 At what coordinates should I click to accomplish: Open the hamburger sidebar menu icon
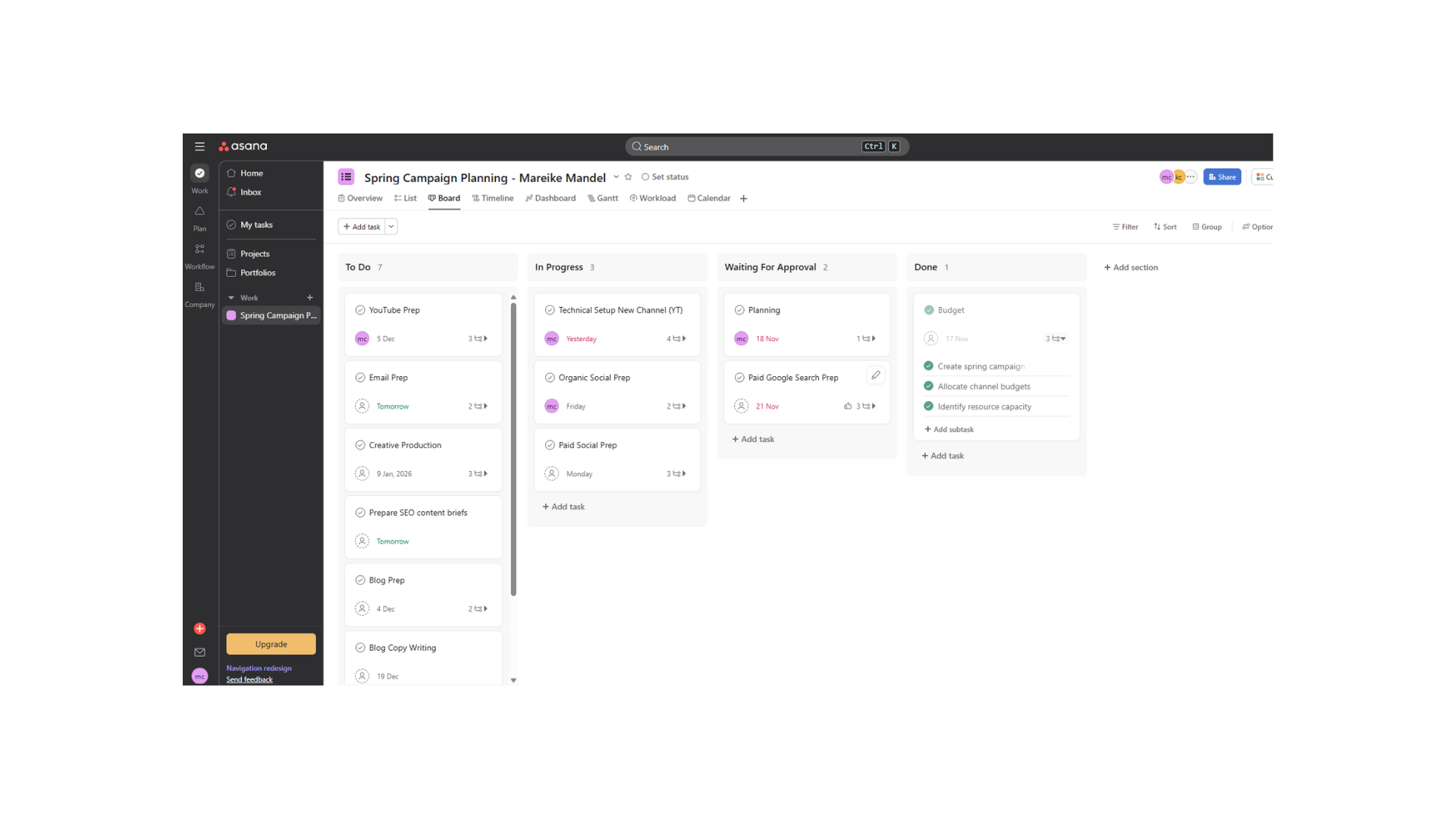tap(199, 146)
